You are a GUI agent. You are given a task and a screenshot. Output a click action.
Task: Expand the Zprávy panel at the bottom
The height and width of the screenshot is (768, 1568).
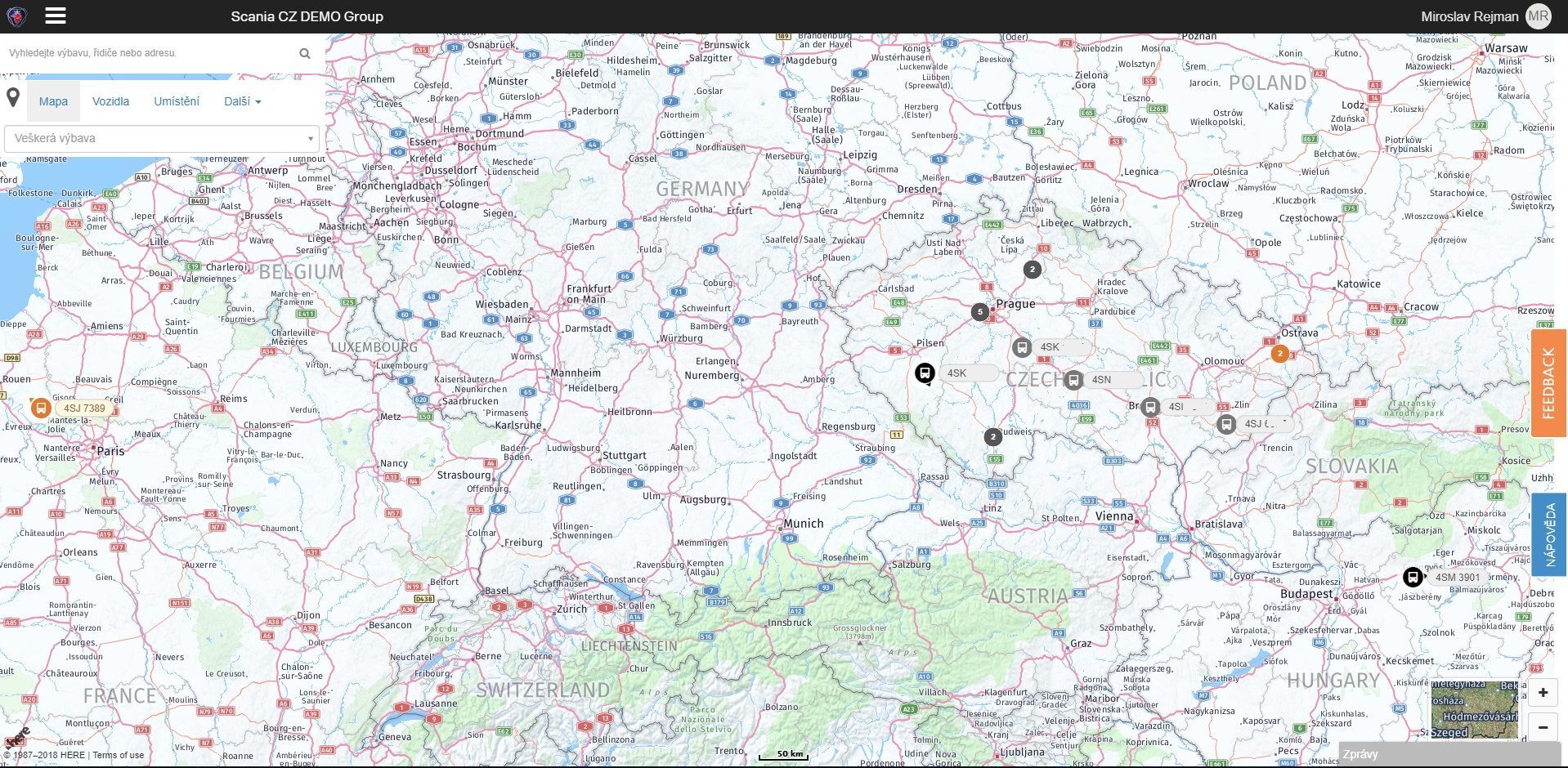(x=1361, y=755)
